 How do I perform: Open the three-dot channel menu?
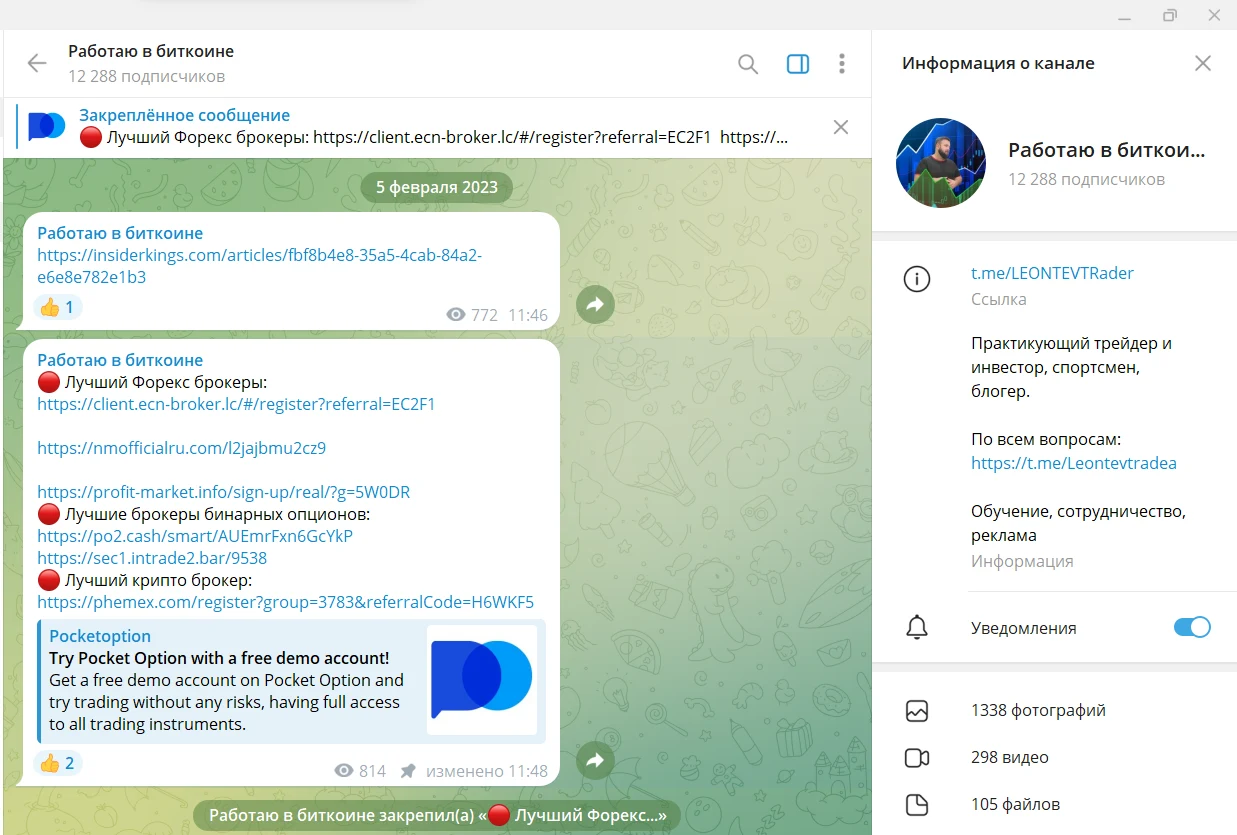[x=842, y=64]
